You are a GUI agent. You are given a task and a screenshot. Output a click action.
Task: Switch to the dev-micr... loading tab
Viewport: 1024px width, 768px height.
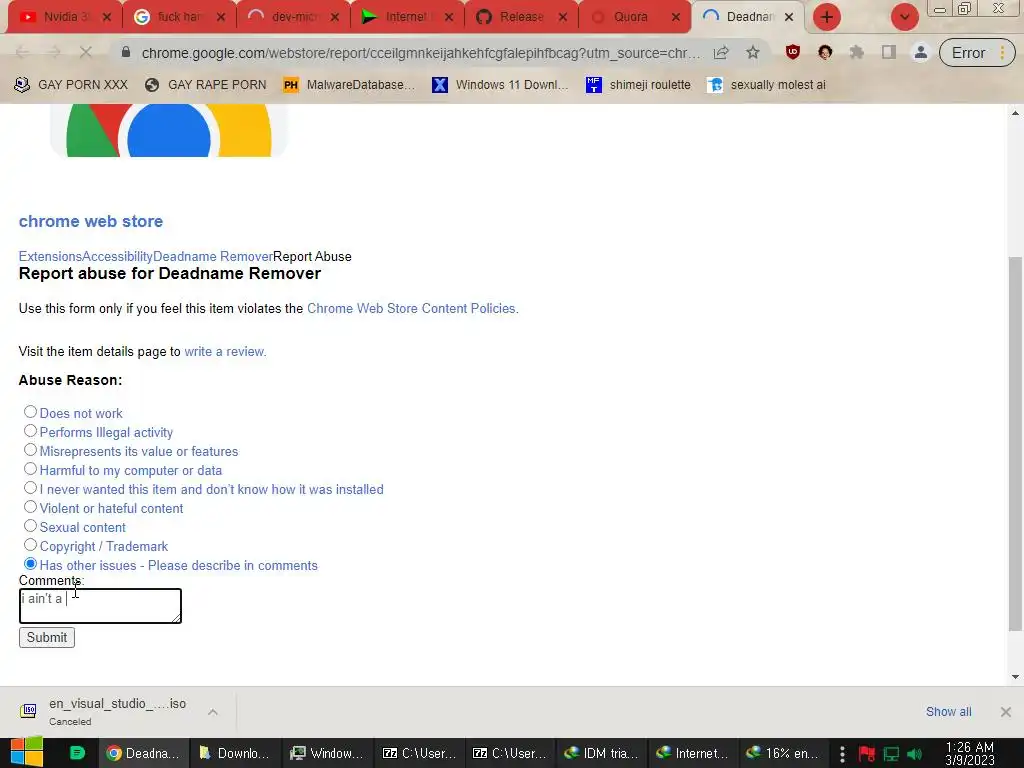click(293, 17)
